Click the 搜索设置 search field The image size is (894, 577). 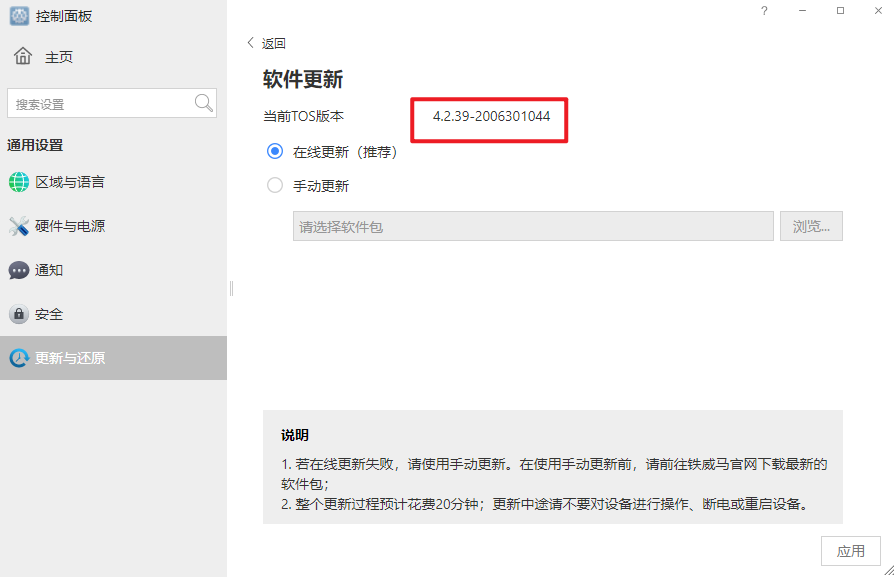tap(100, 104)
